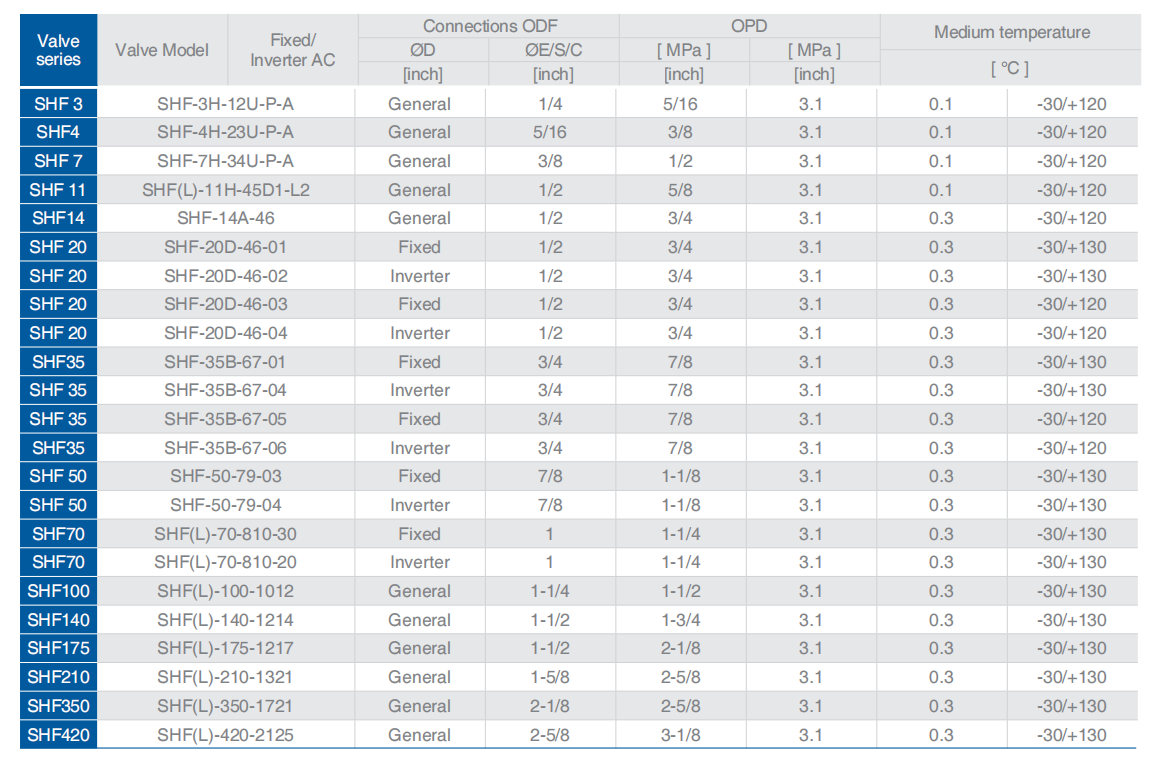
Task: Click the SHF-35B-67-05 model cell
Action: (x=225, y=419)
